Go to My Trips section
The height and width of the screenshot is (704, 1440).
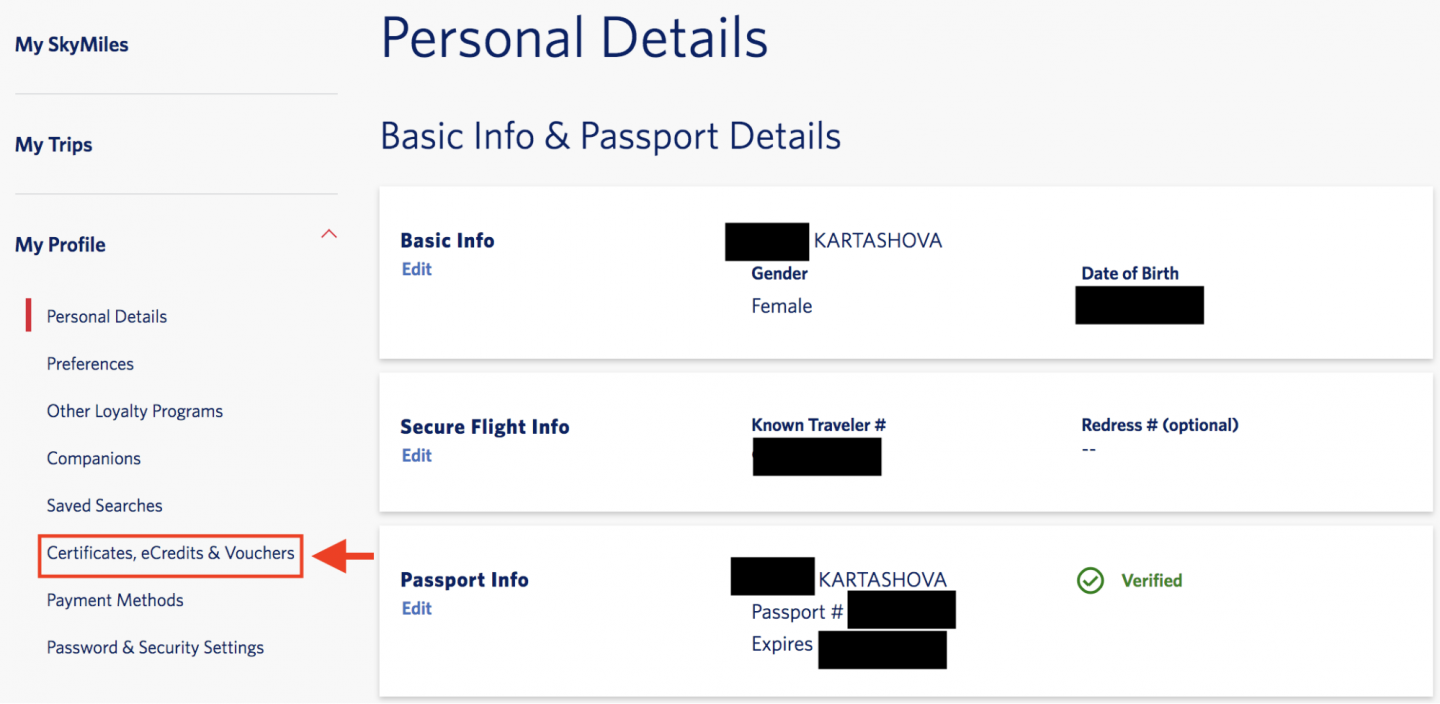54,145
